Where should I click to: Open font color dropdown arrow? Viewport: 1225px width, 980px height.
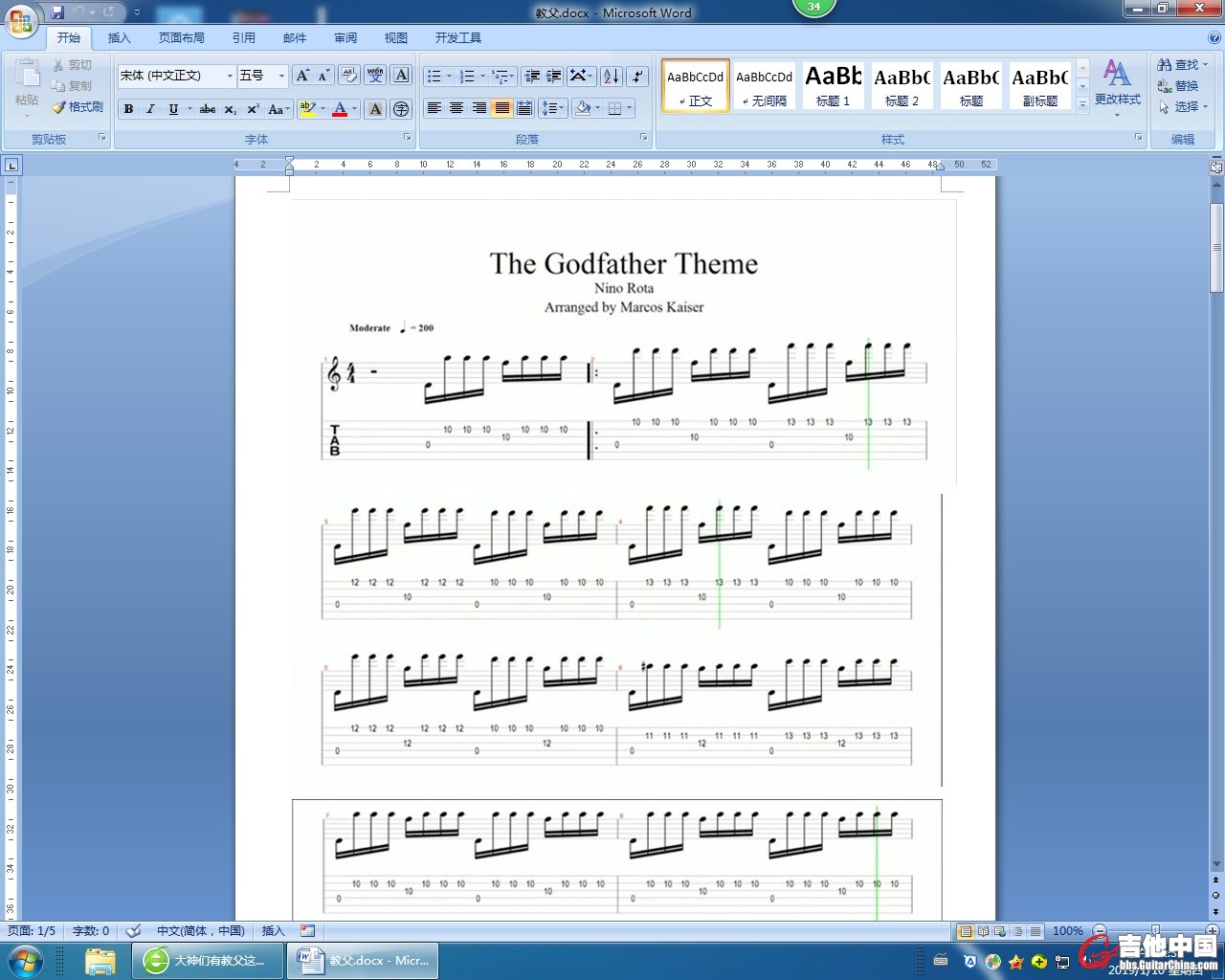[354, 109]
